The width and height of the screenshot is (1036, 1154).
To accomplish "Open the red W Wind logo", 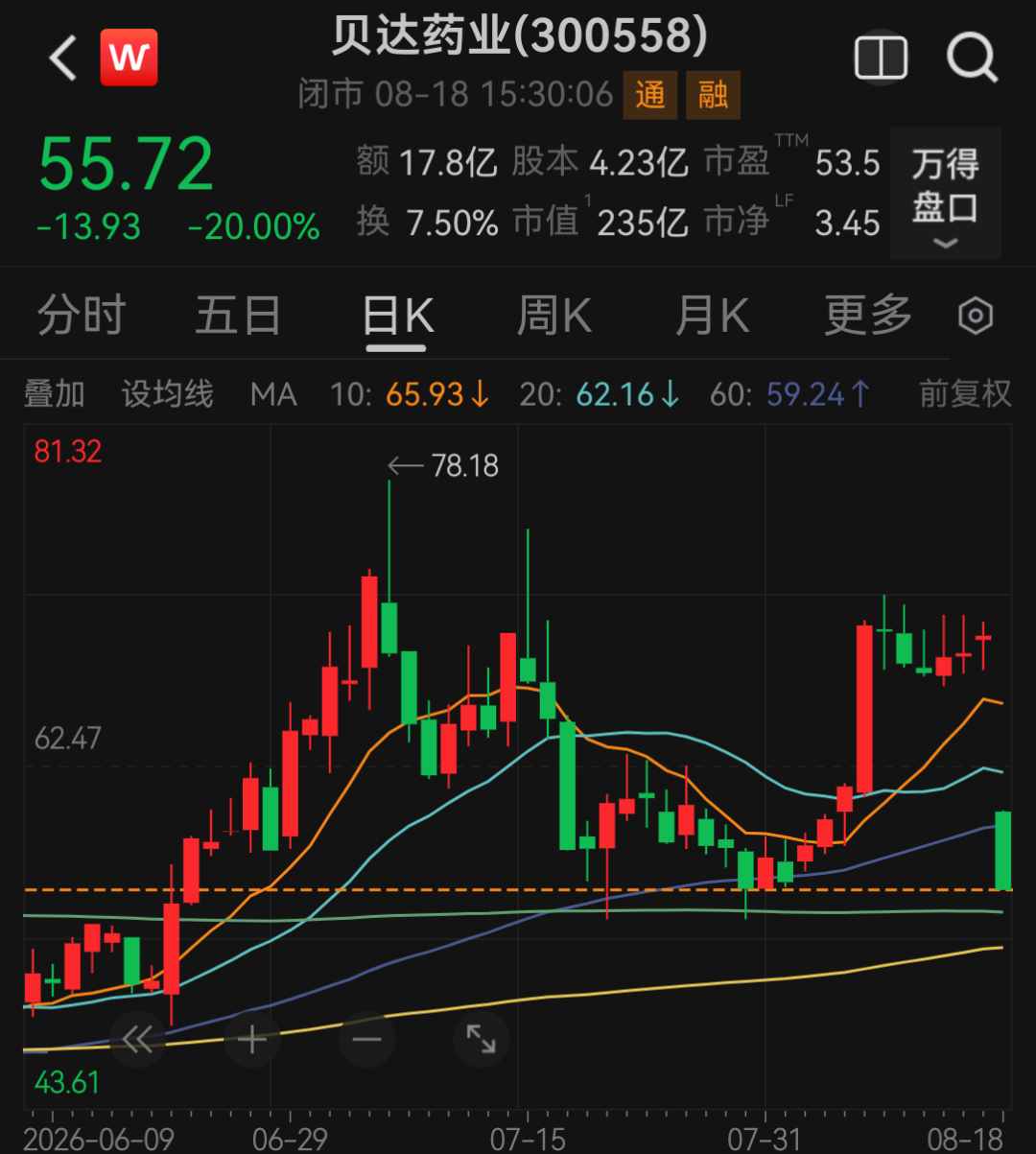I will [x=129, y=58].
